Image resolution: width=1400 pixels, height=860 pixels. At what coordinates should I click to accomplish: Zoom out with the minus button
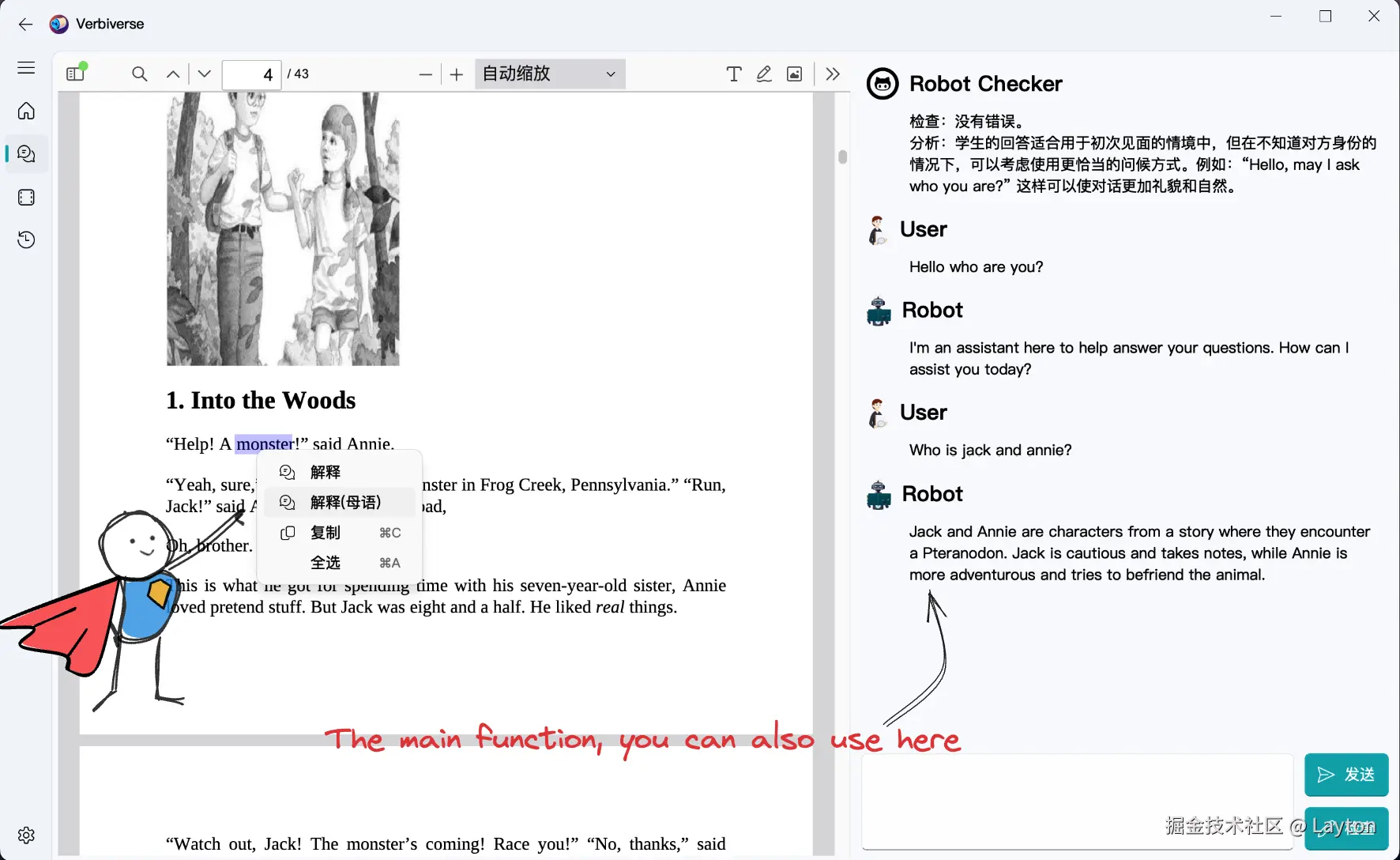pos(425,74)
